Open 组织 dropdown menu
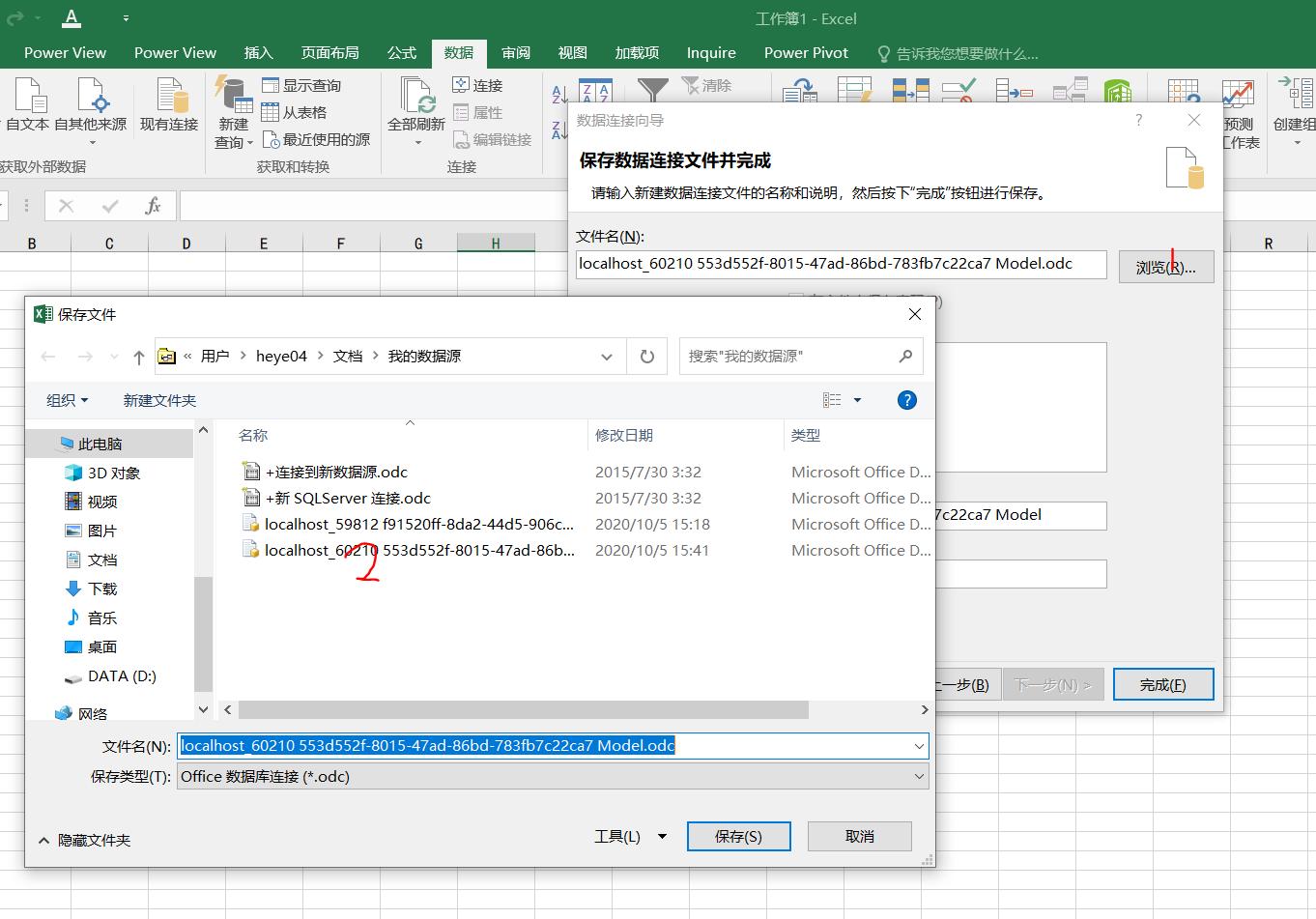 [67, 400]
